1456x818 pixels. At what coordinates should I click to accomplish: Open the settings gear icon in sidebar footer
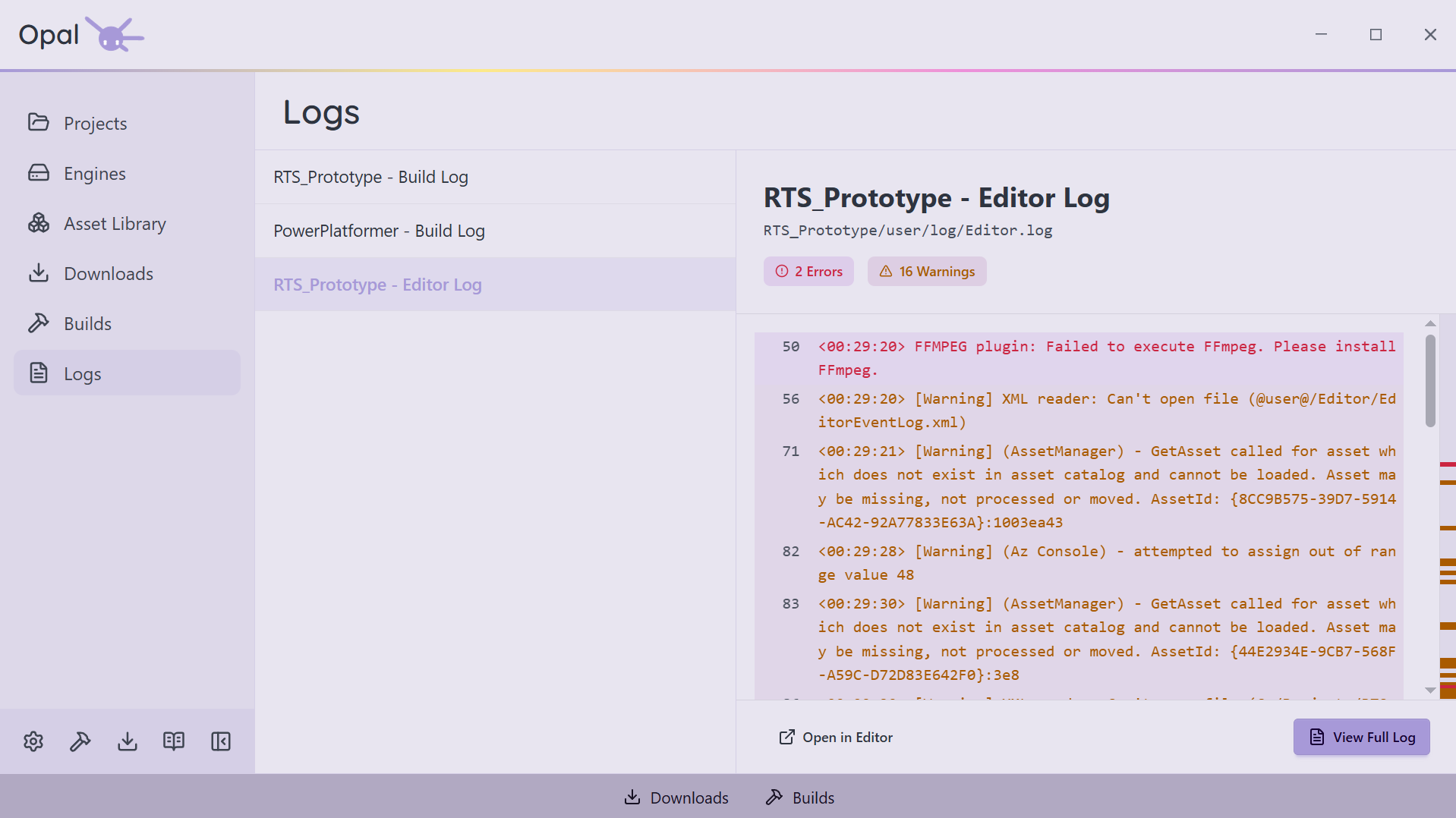pos(33,741)
